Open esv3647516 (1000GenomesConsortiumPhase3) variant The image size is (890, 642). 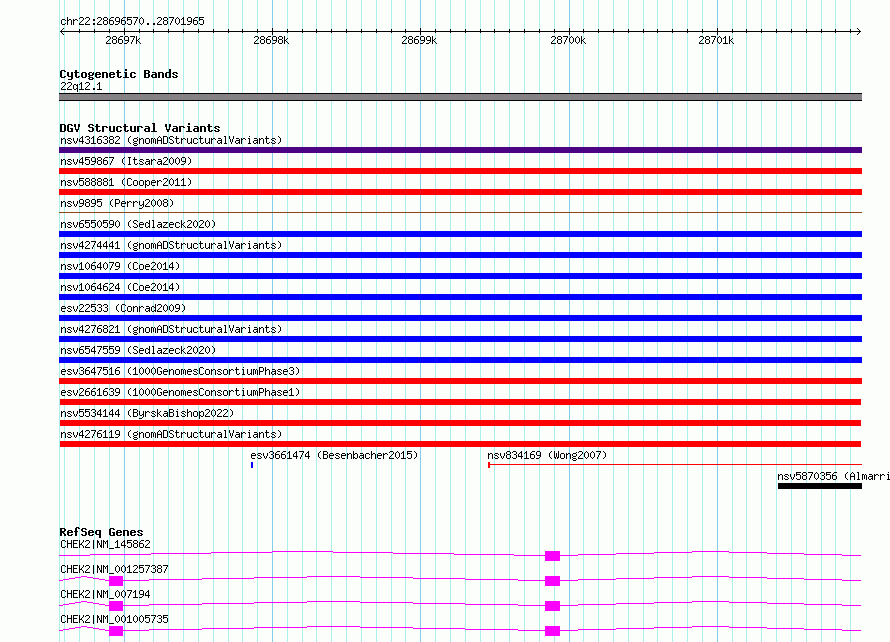click(x=180, y=371)
